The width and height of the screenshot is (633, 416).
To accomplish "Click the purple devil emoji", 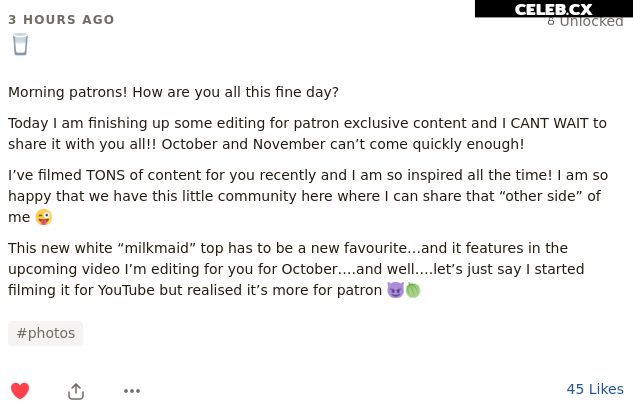I will coord(395,290).
